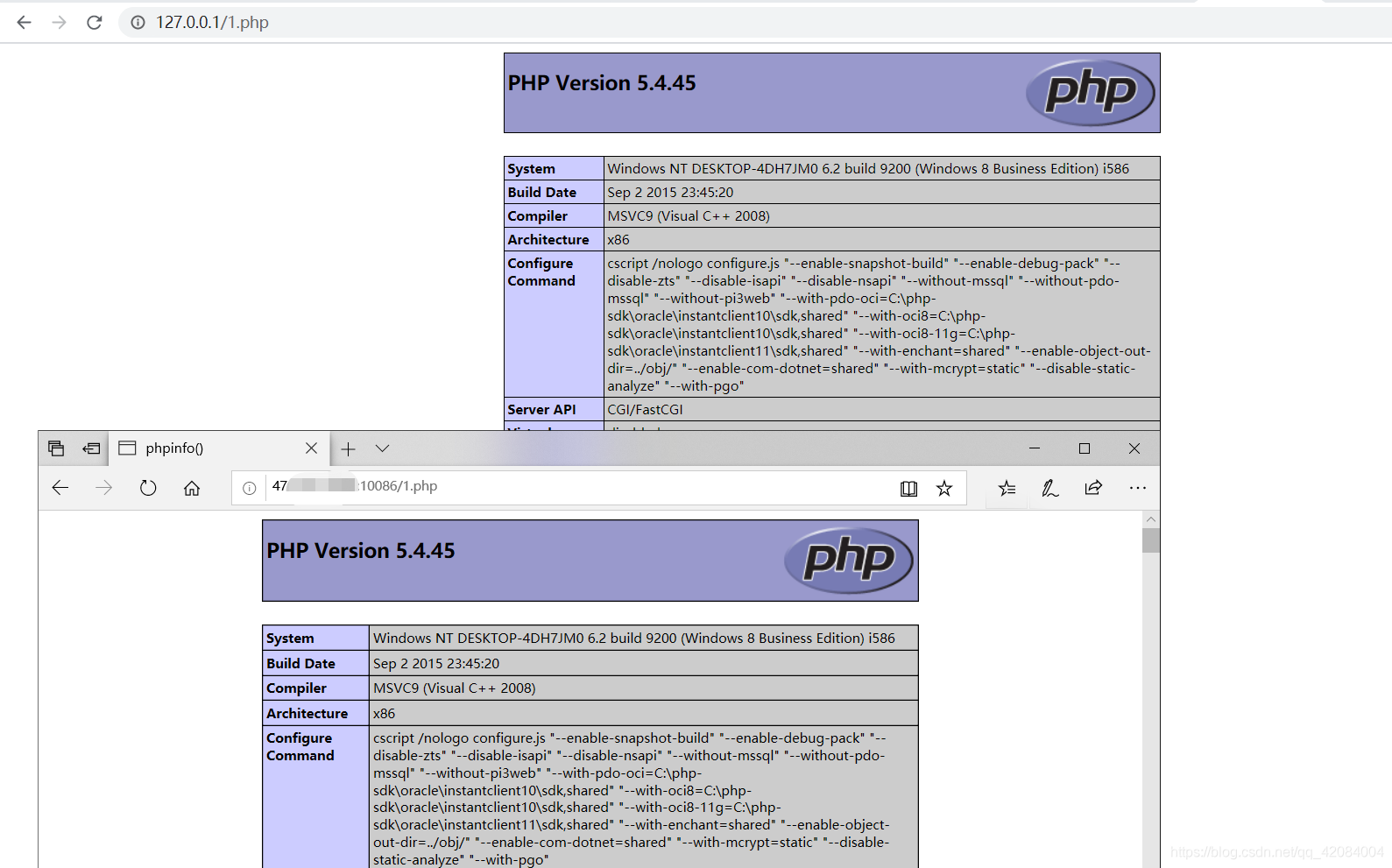Click the Edge vertical scrollbar thumb
Viewport: 1392px width, 868px height.
click(1151, 540)
